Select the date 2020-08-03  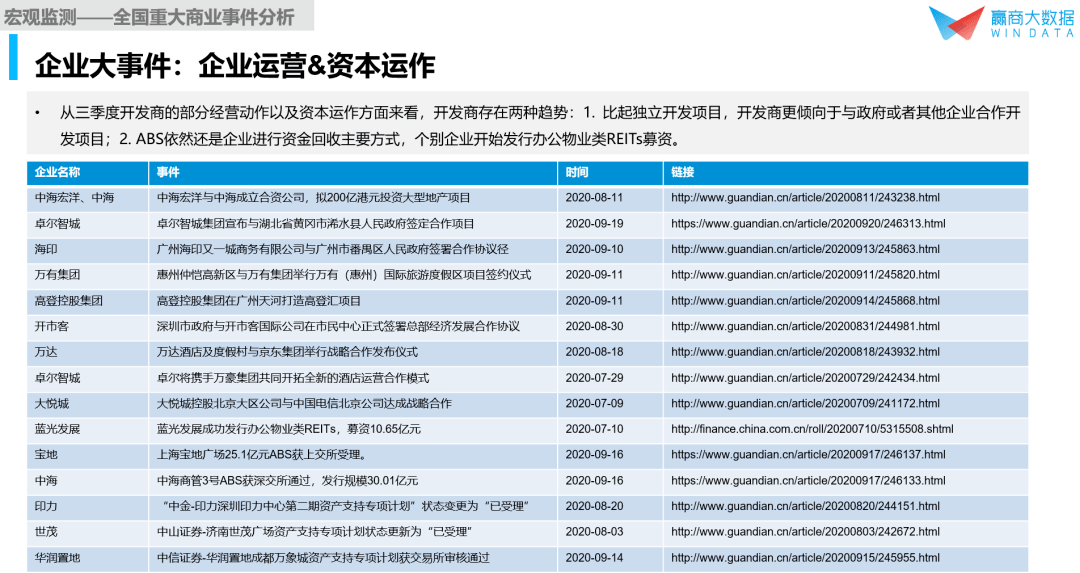[x=594, y=532]
